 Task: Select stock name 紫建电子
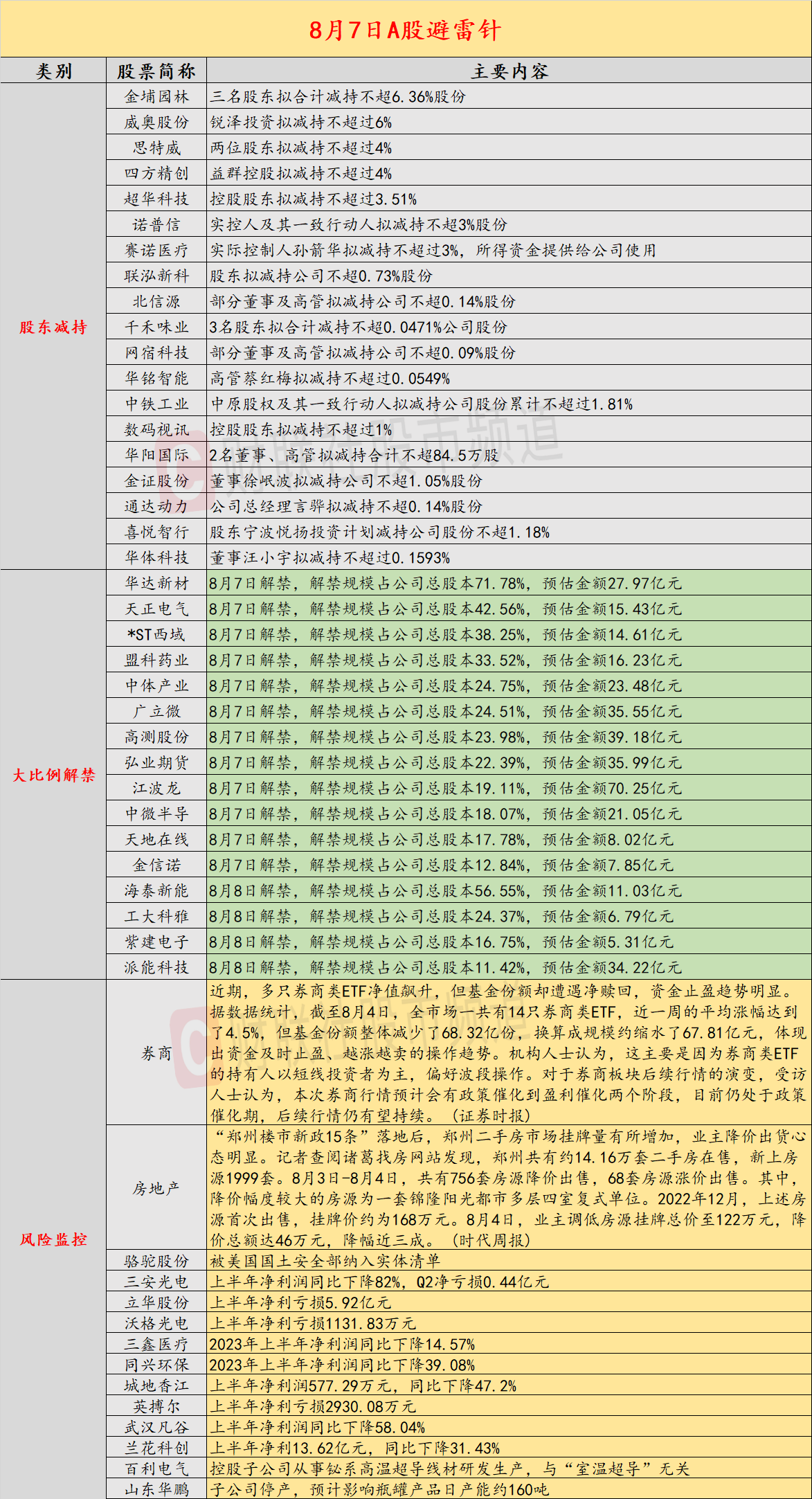(x=156, y=942)
